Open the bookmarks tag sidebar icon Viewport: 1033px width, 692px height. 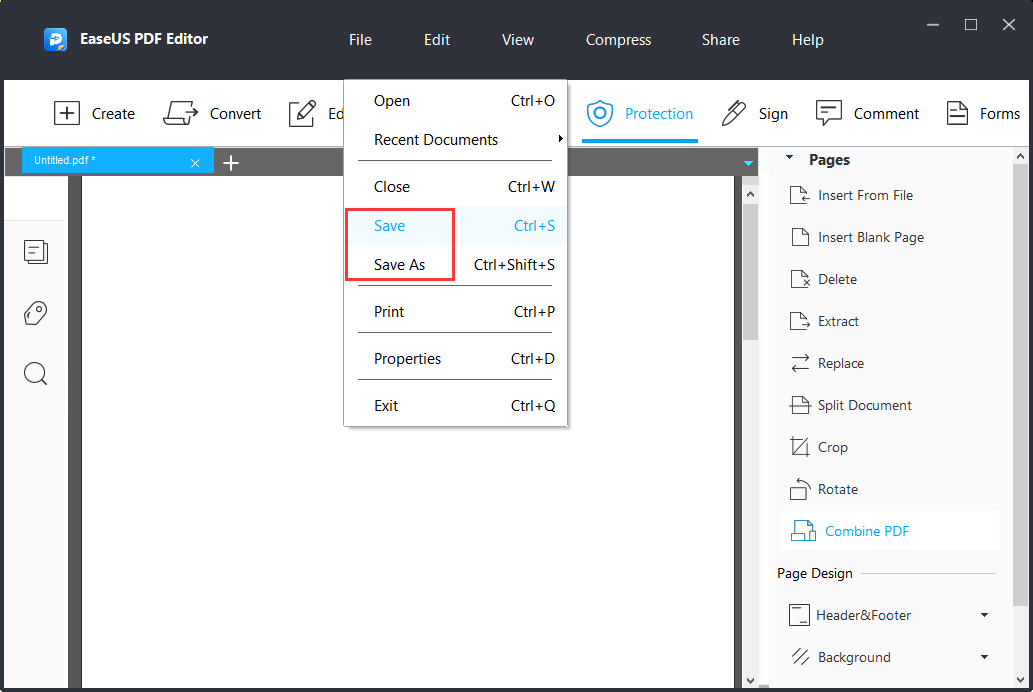(x=36, y=313)
